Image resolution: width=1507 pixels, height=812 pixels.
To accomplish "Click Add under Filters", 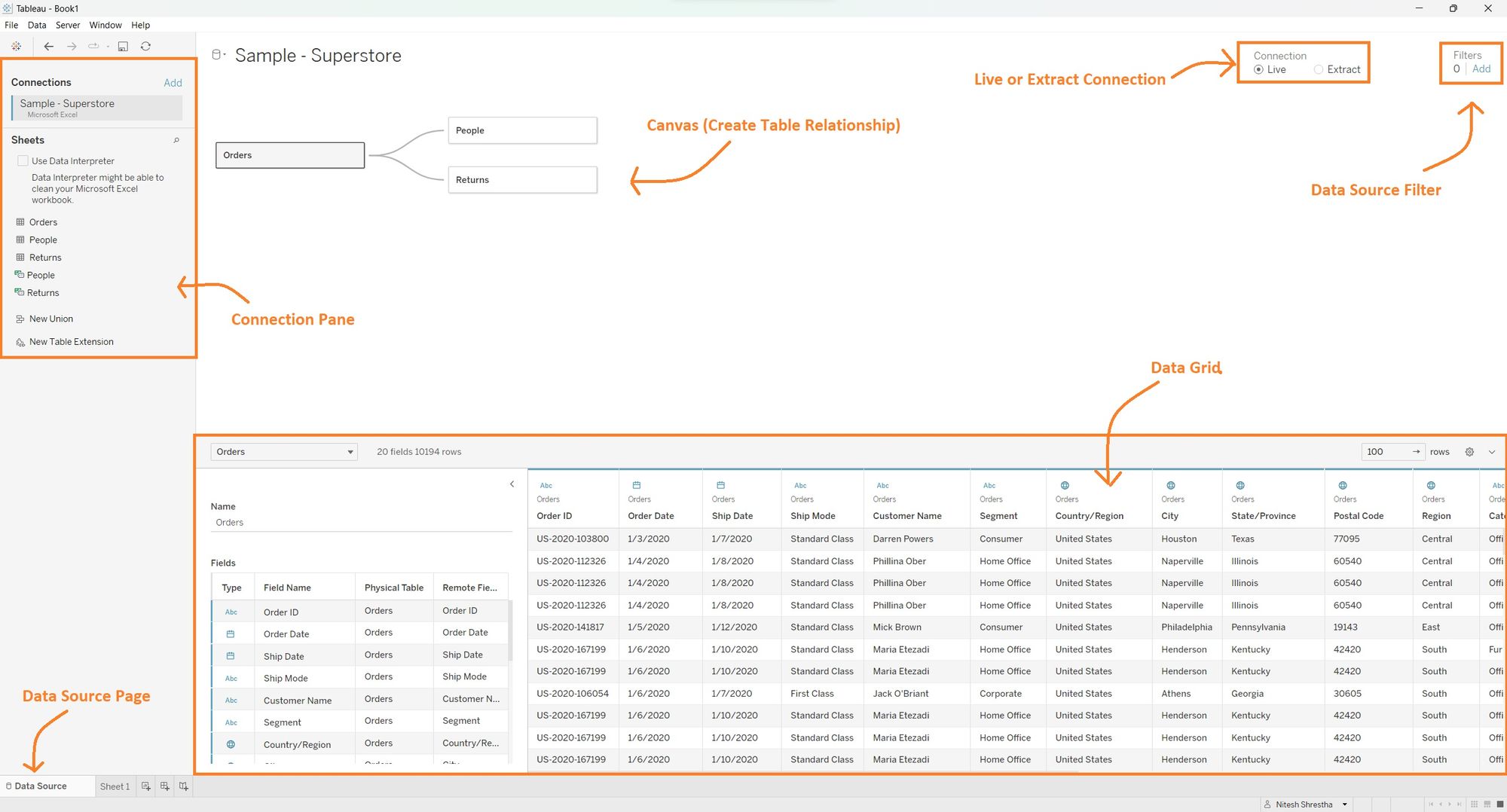I will coord(1481,69).
